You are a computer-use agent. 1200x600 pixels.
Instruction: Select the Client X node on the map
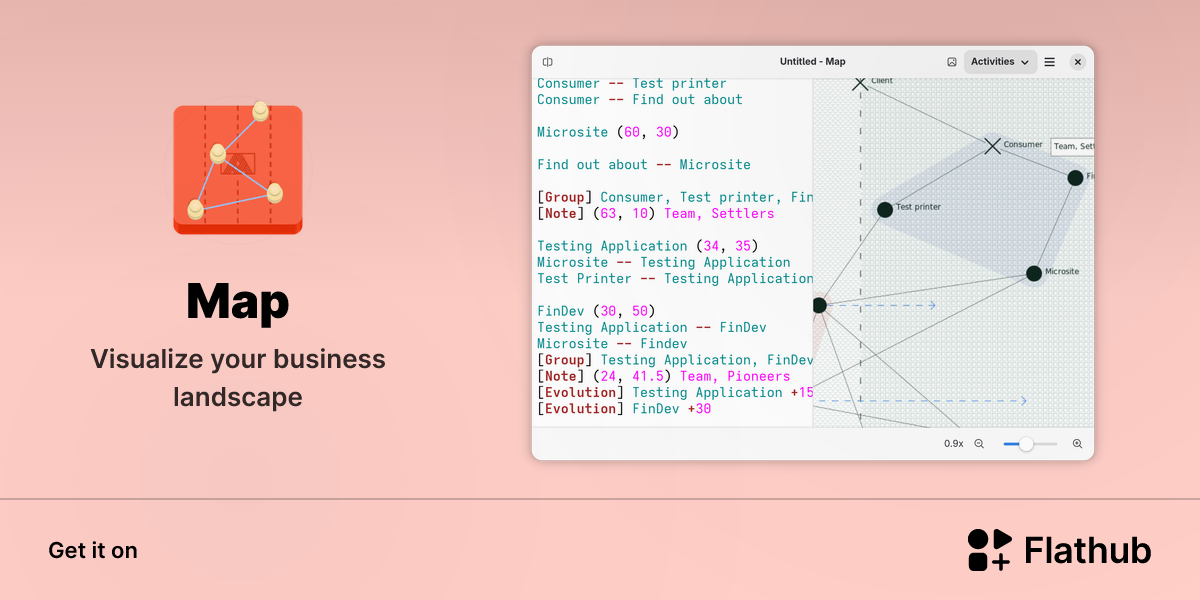860,83
